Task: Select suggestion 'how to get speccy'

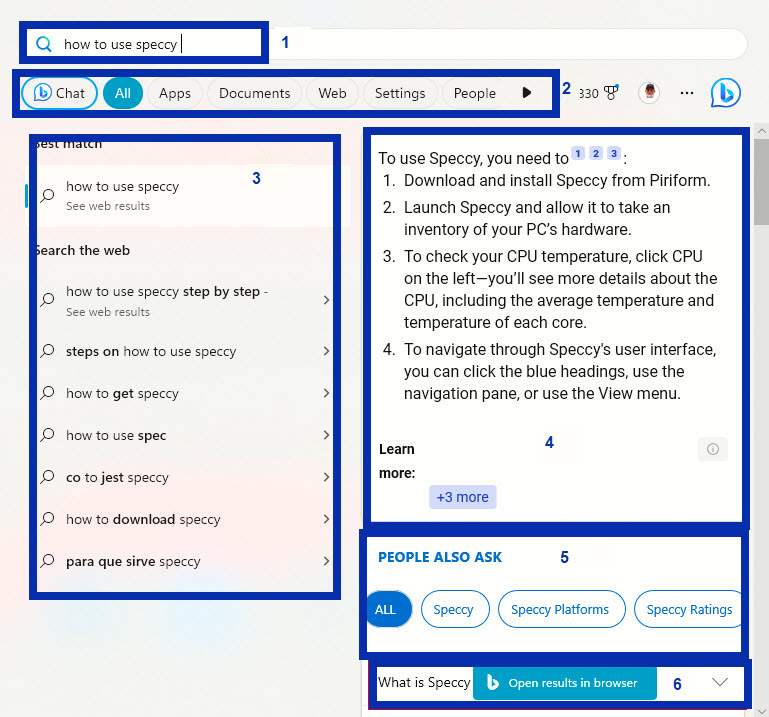Action: (x=122, y=393)
